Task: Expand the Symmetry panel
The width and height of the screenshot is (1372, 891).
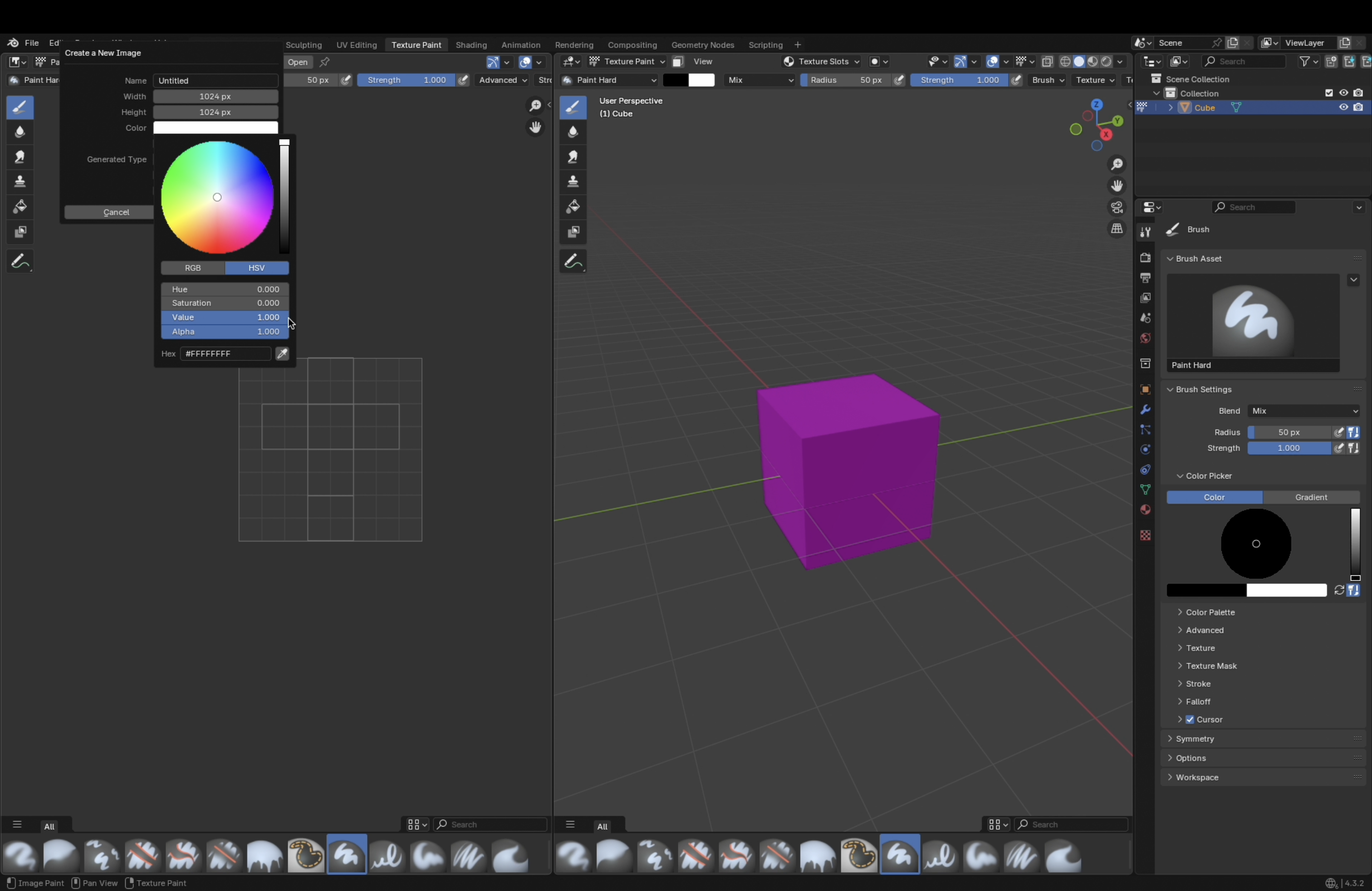Action: tap(1195, 739)
